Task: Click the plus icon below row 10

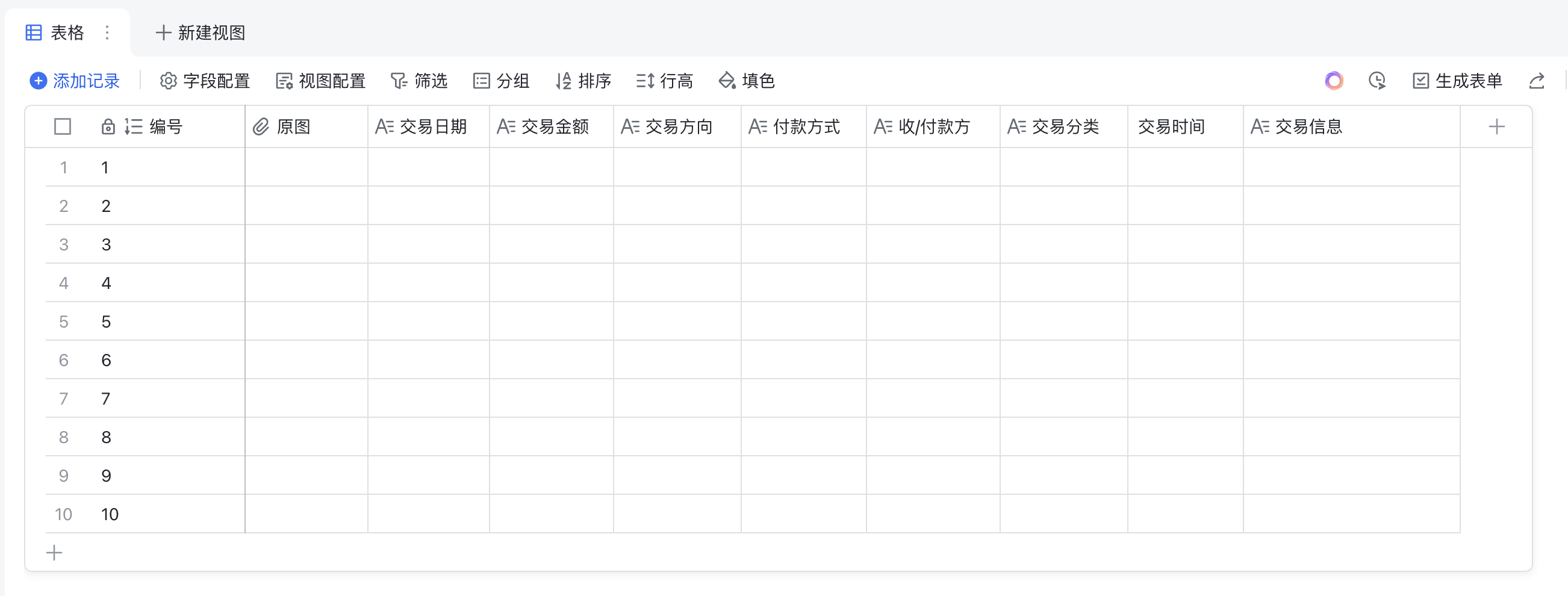Action: tap(54, 553)
